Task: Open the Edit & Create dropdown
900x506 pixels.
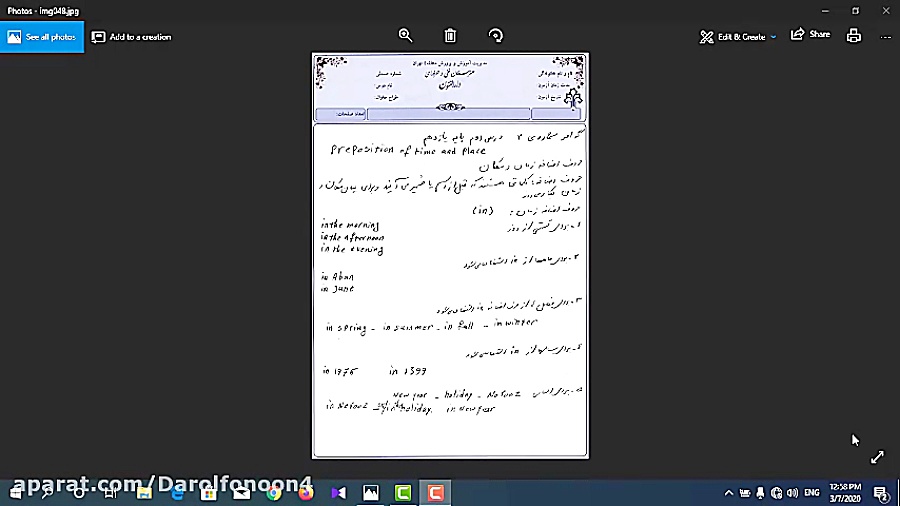Action: (x=738, y=37)
